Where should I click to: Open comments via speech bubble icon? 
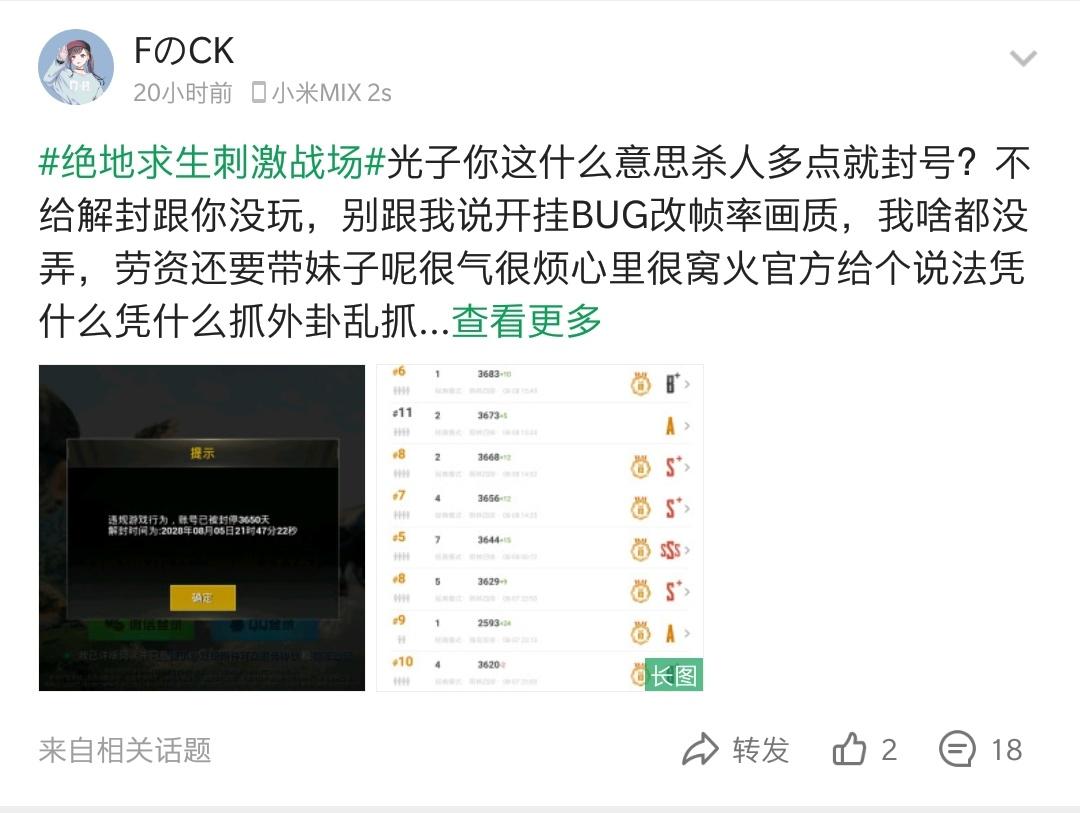pyautogui.click(x=957, y=749)
